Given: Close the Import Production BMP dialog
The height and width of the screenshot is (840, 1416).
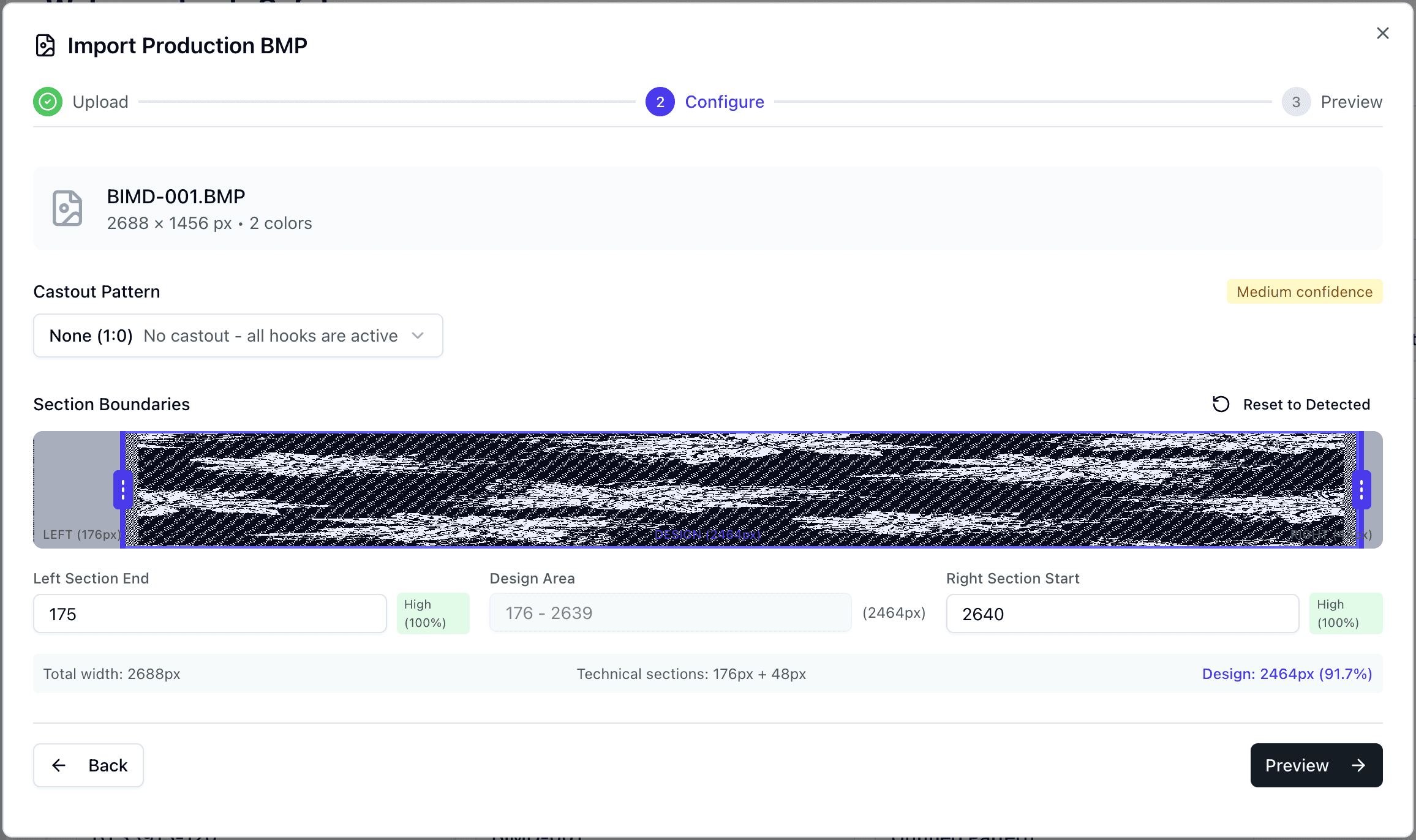Looking at the screenshot, I should point(1382,33).
